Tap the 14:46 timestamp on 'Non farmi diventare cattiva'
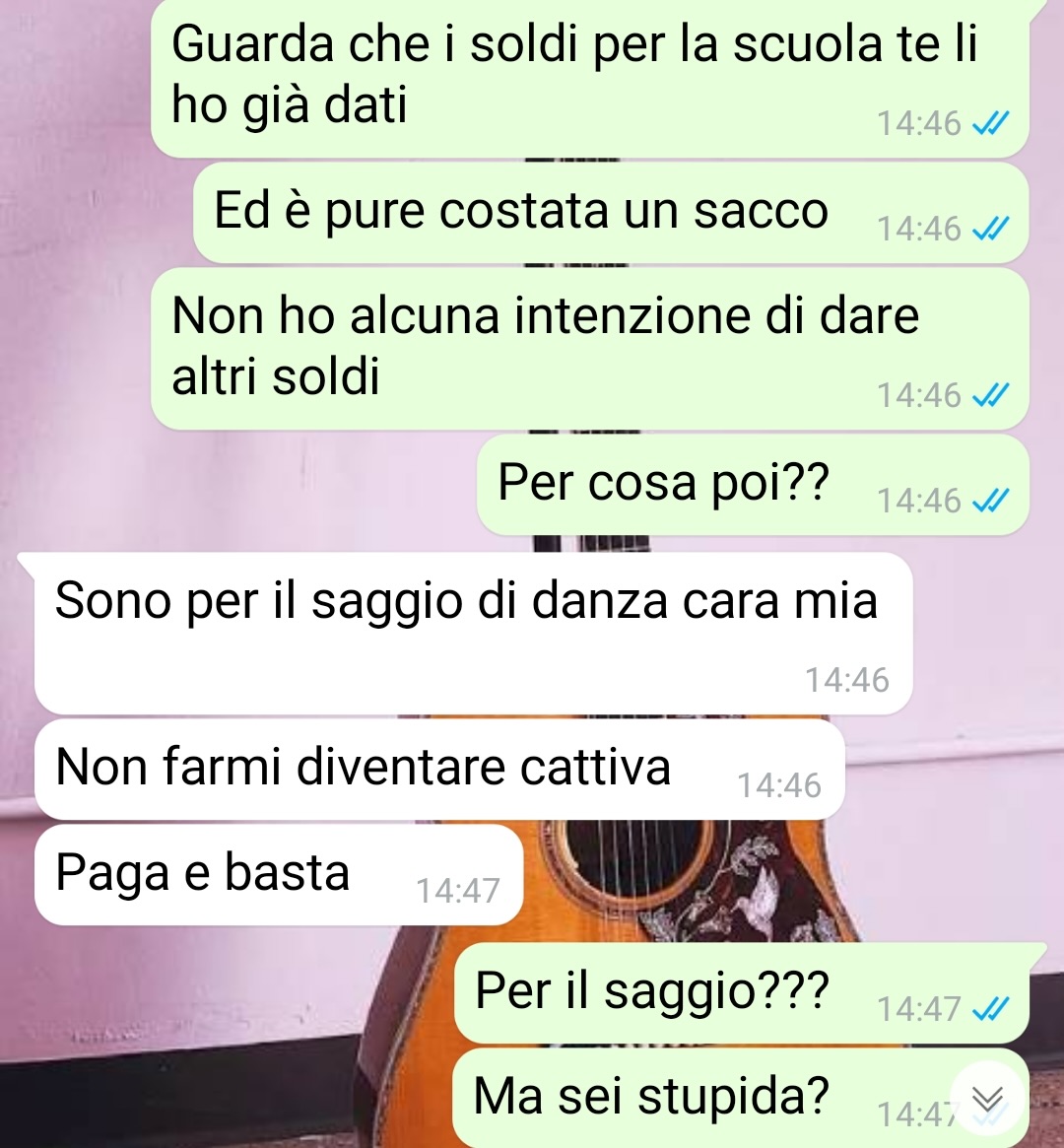1064x1148 pixels. (779, 785)
